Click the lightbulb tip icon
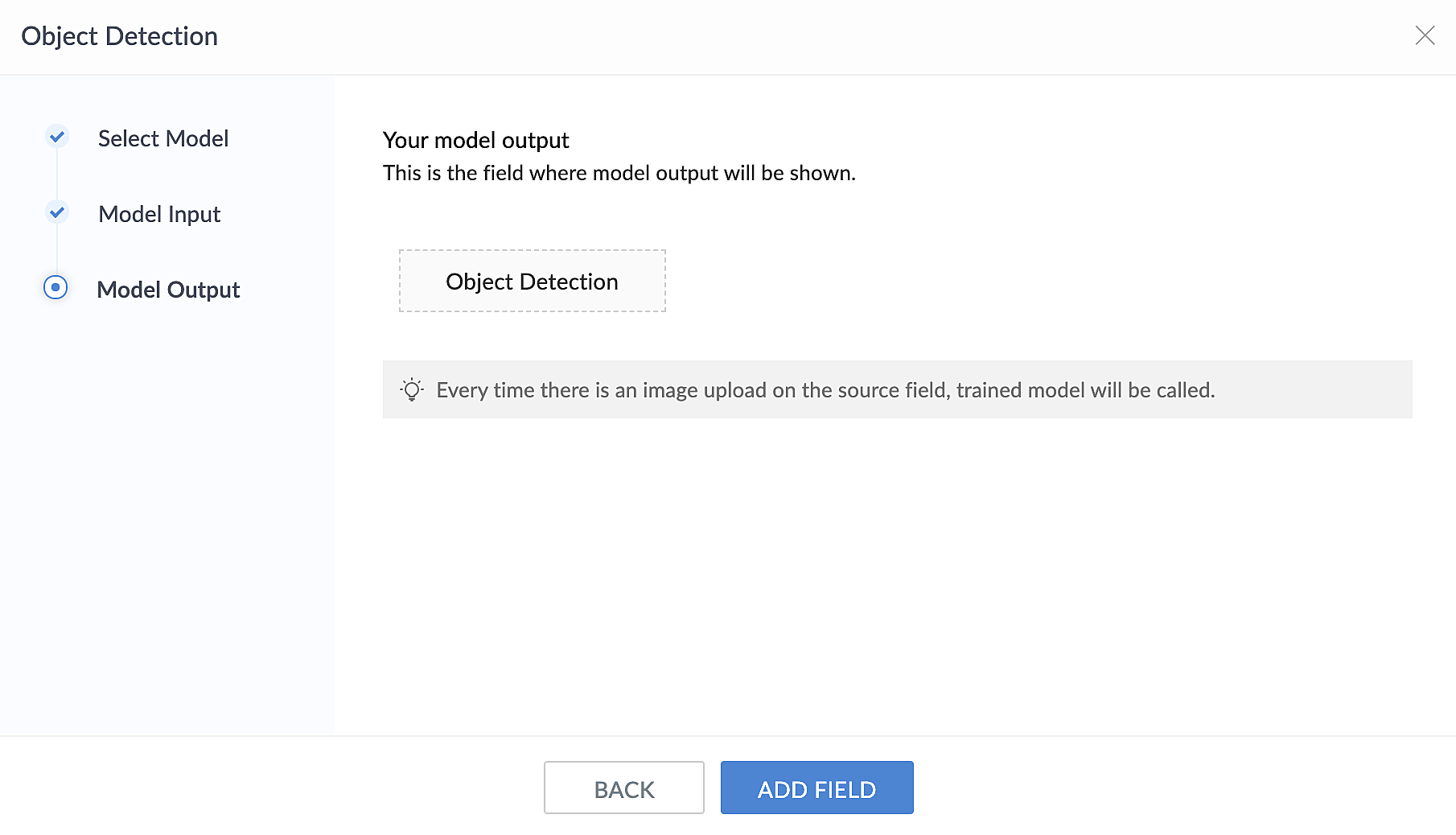The image size is (1456, 835). point(412,390)
